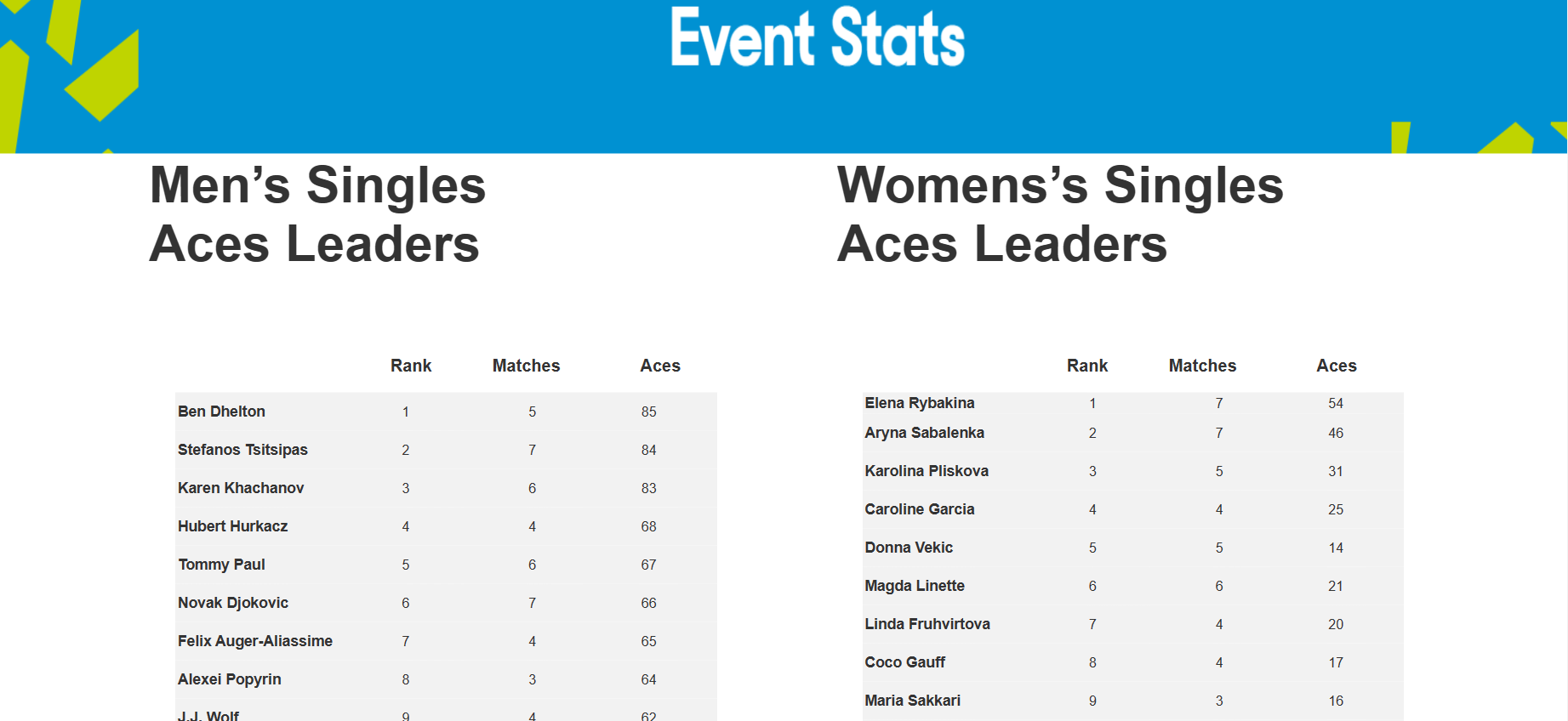
Task: Click Felix Auger-Aliassime's name
Action: [x=255, y=641]
